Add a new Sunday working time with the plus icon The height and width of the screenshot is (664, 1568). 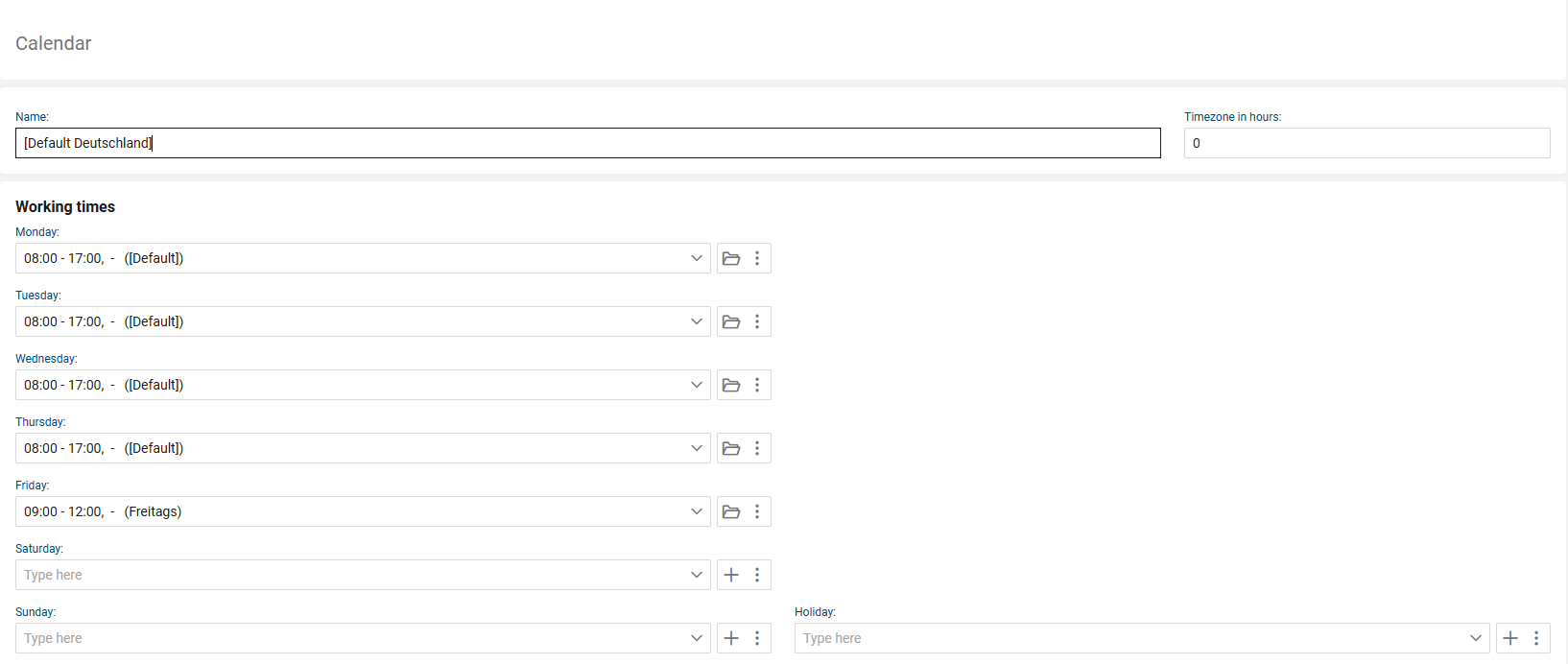731,638
